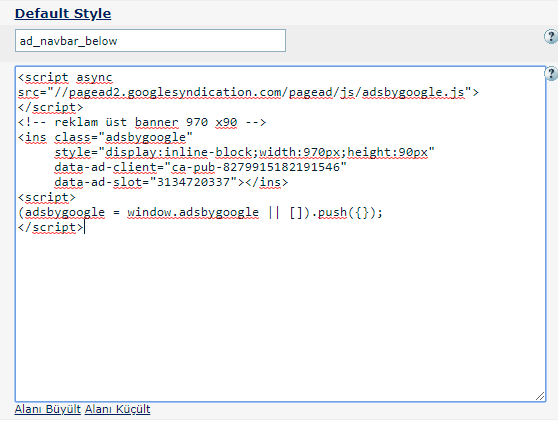Click the help icon beside code textarea
Viewport: 558px width, 424px height.
pyautogui.click(x=551, y=74)
